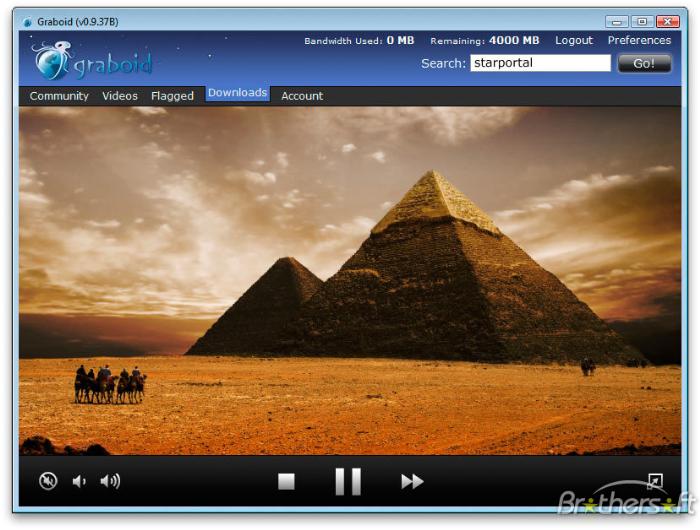Open the title bar Graboid app icon

pos(27,22)
